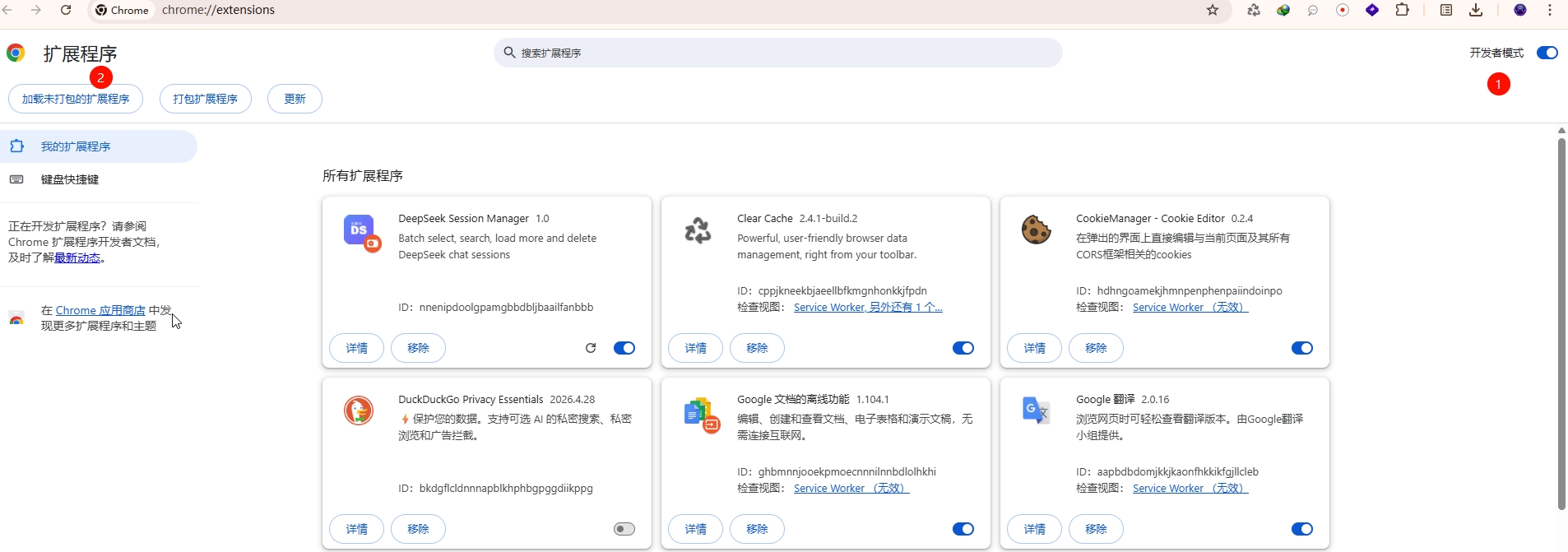Click the DuckDuckGo duck icon
The width and height of the screenshot is (1568, 552).
click(359, 411)
